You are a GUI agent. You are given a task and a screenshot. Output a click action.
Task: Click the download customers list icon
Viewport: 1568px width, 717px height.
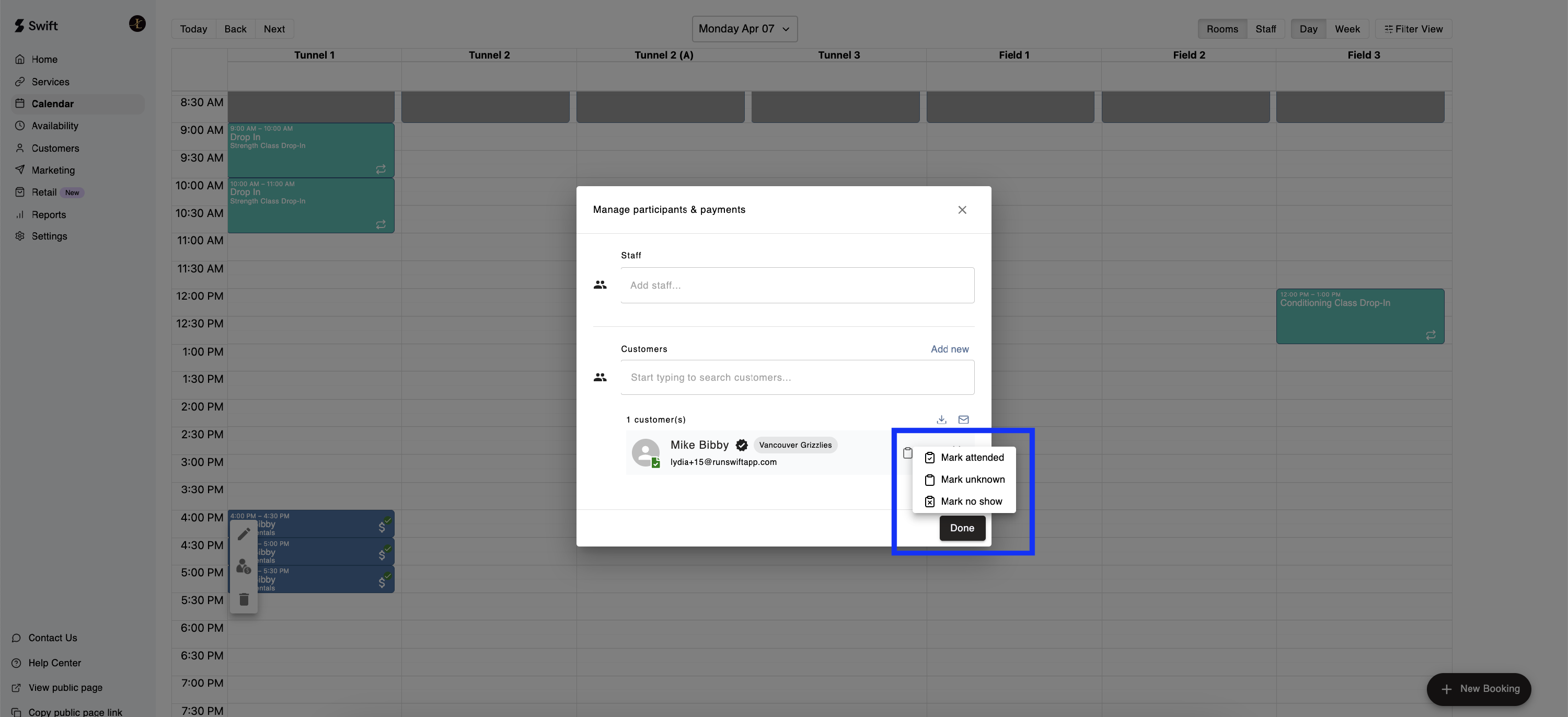click(x=941, y=419)
